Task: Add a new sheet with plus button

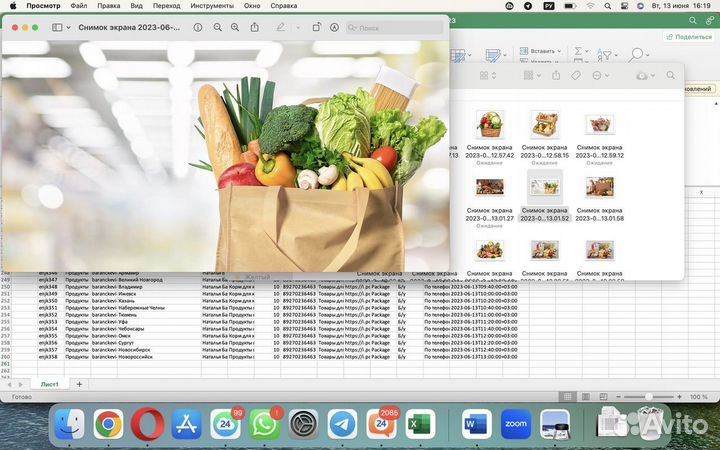Action: 79,384
